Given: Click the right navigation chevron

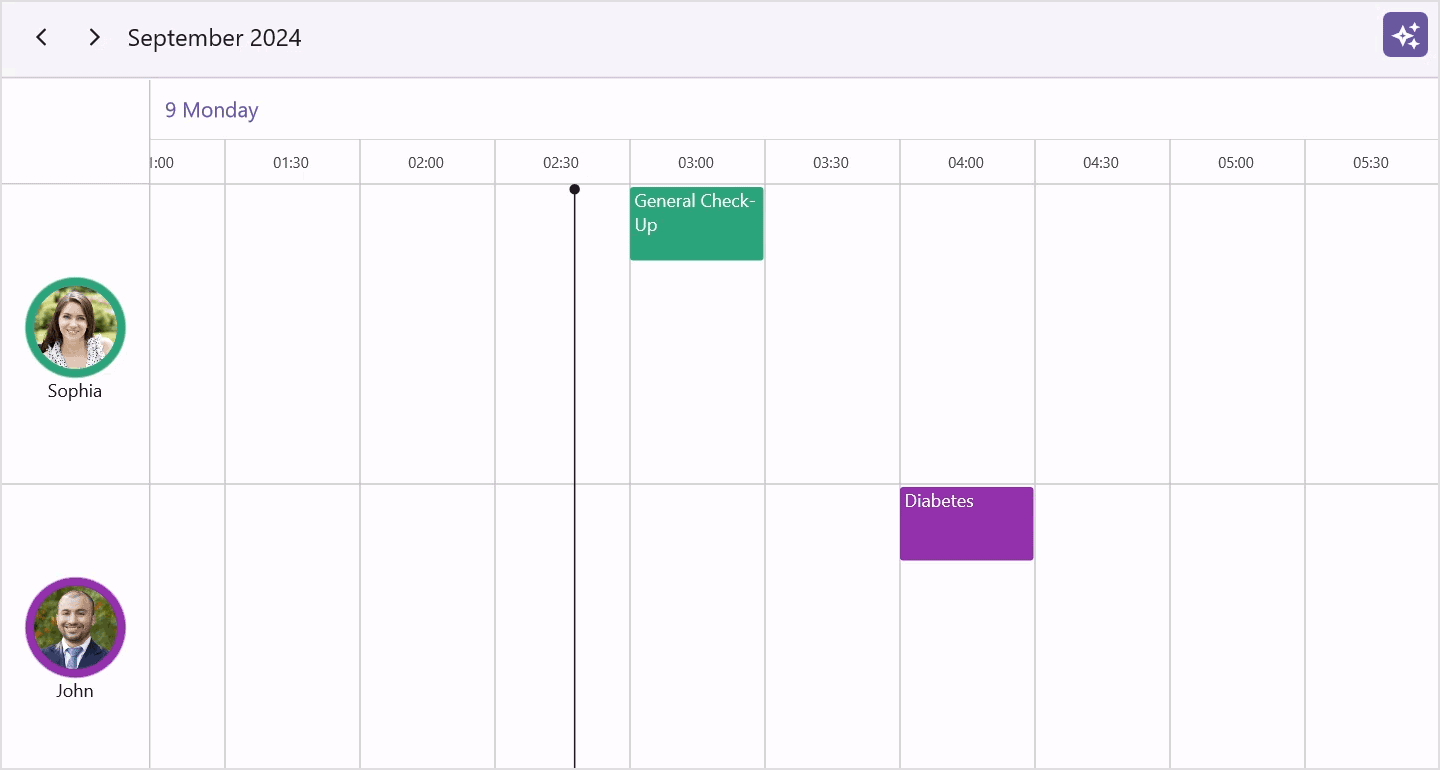Looking at the screenshot, I should pos(94,36).
